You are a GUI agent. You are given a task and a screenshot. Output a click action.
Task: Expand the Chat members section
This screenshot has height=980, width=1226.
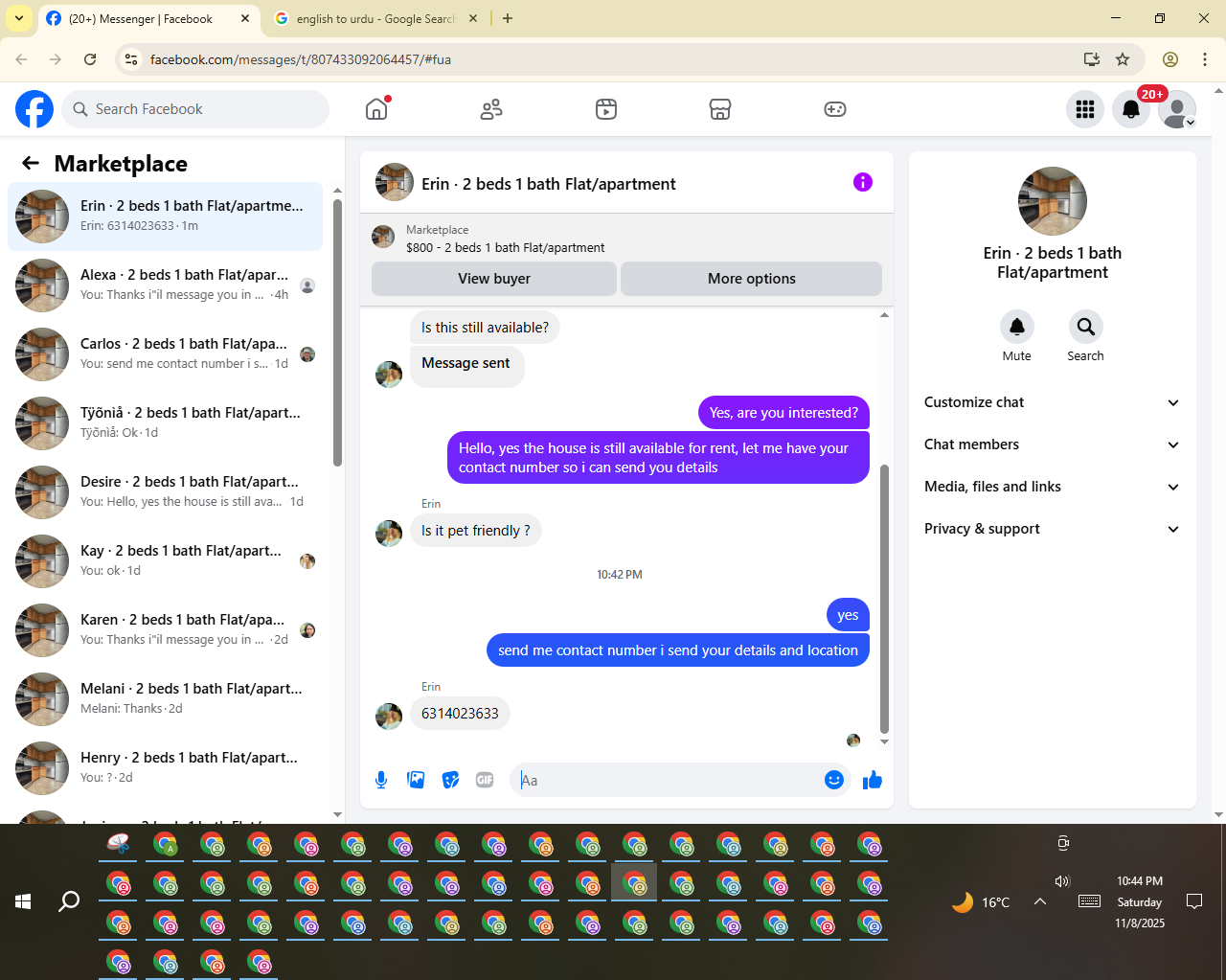1052,444
